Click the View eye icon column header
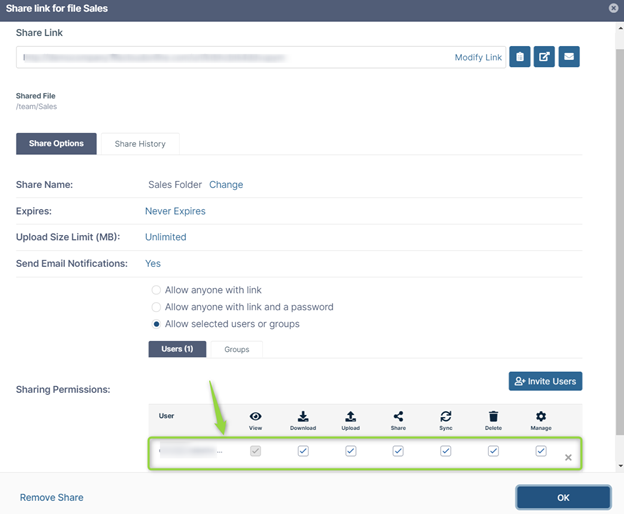The height and width of the screenshot is (514, 624). tap(255, 421)
